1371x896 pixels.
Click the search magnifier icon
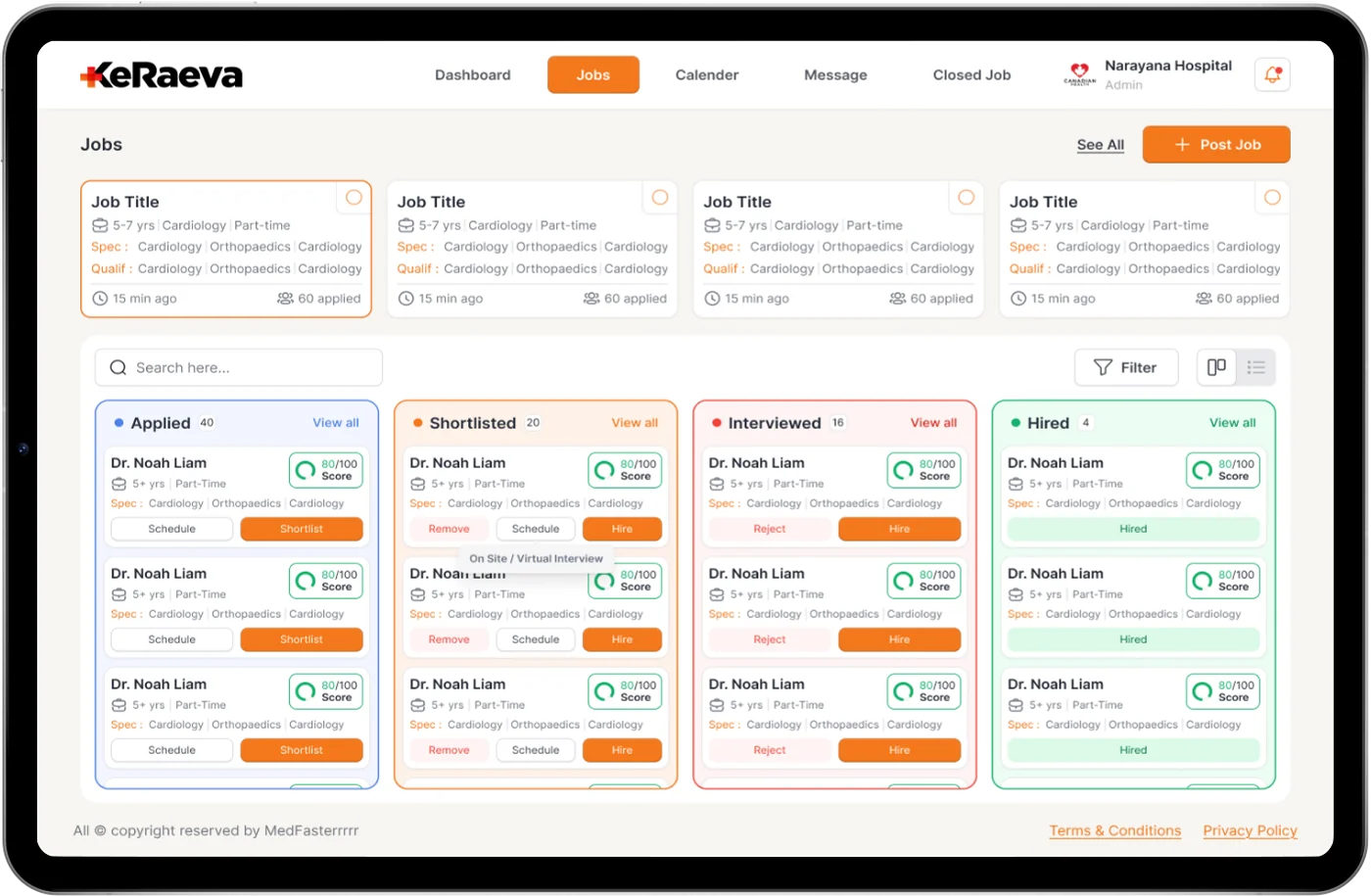tap(118, 367)
